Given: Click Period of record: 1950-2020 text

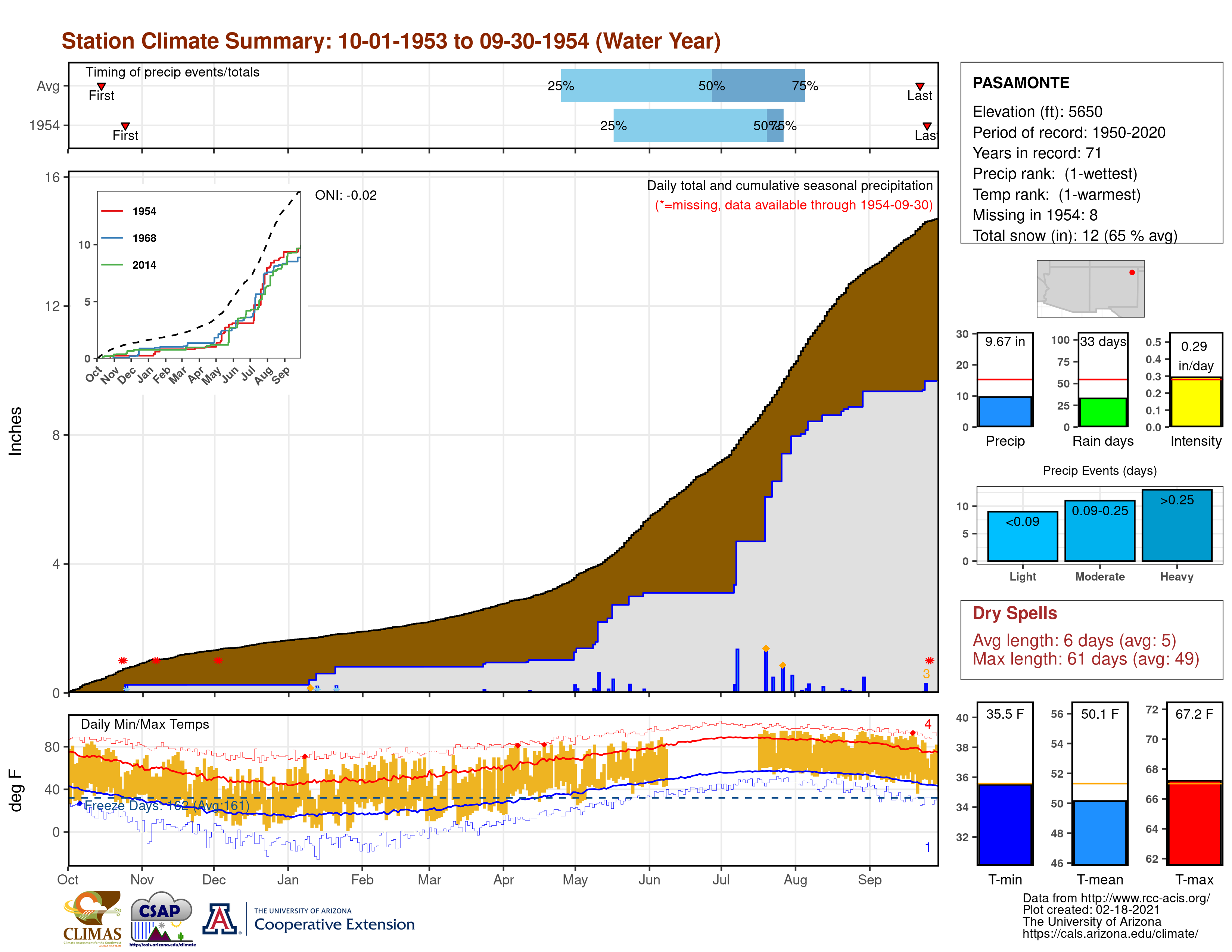Looking at the screenshot, I should (1068, 133).
